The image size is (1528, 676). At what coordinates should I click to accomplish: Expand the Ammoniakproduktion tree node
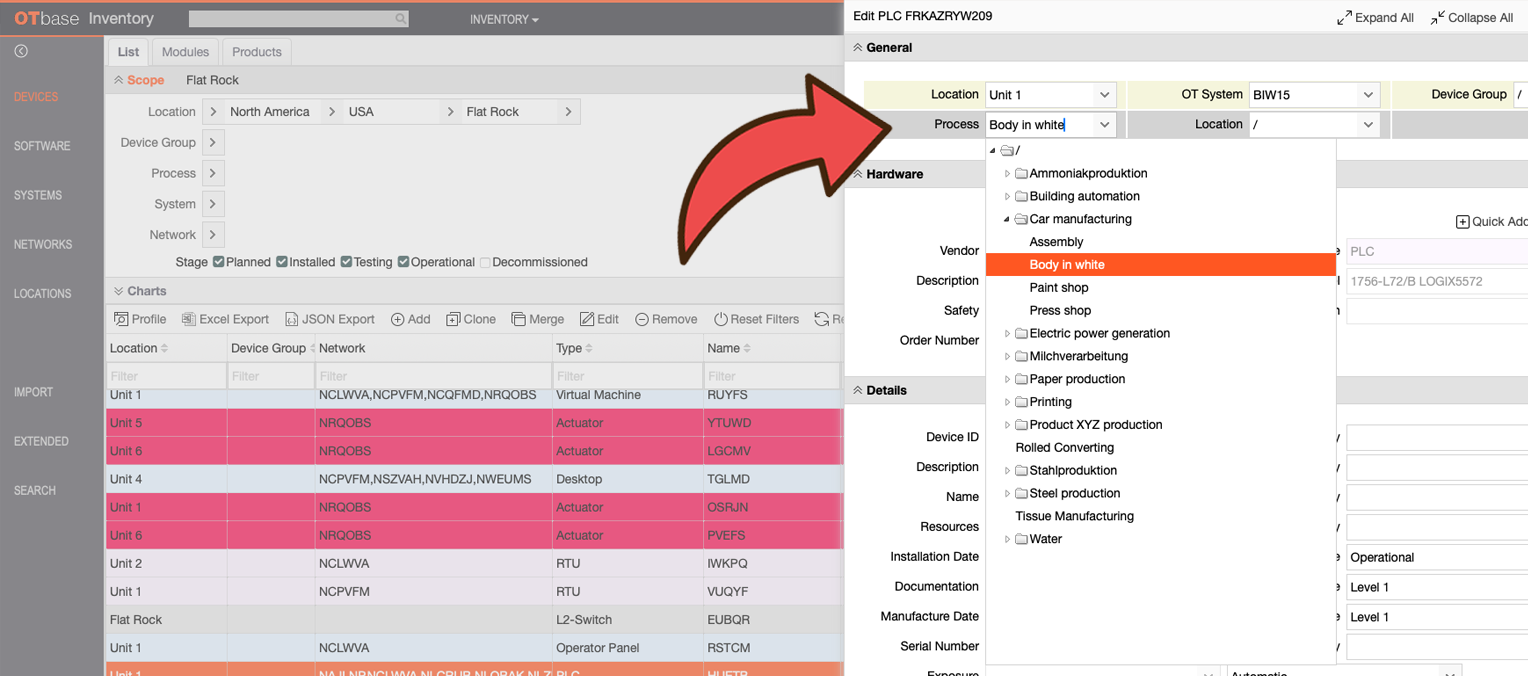tap(1007, 173)
